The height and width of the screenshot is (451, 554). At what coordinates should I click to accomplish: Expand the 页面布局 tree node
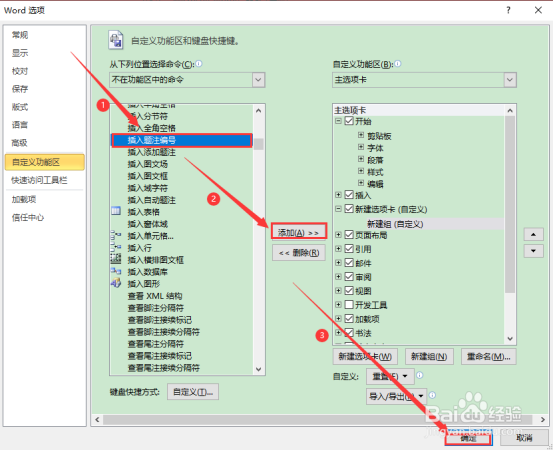click(x=338, y=234)
